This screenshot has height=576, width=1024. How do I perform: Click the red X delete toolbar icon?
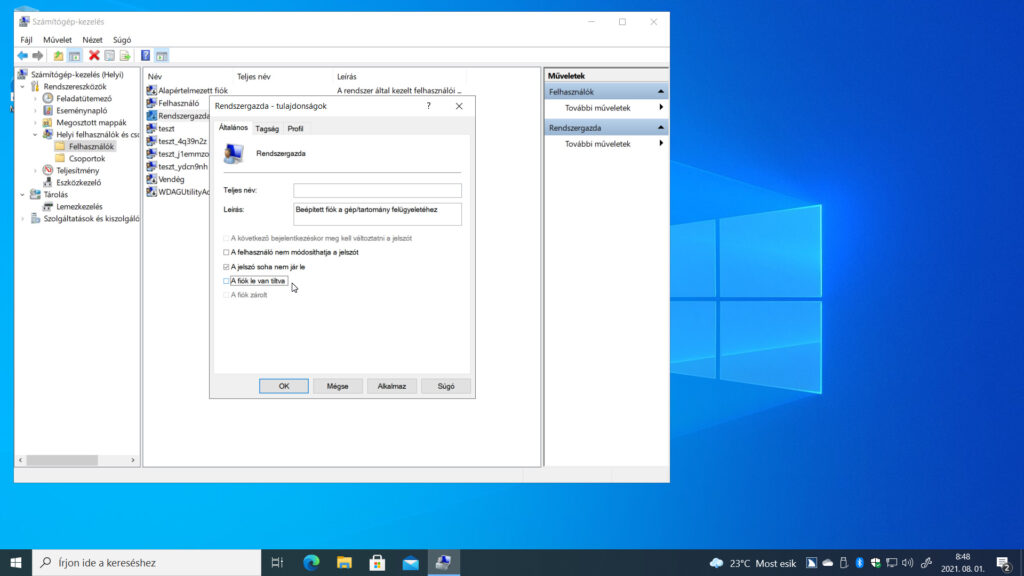[94, 56]
